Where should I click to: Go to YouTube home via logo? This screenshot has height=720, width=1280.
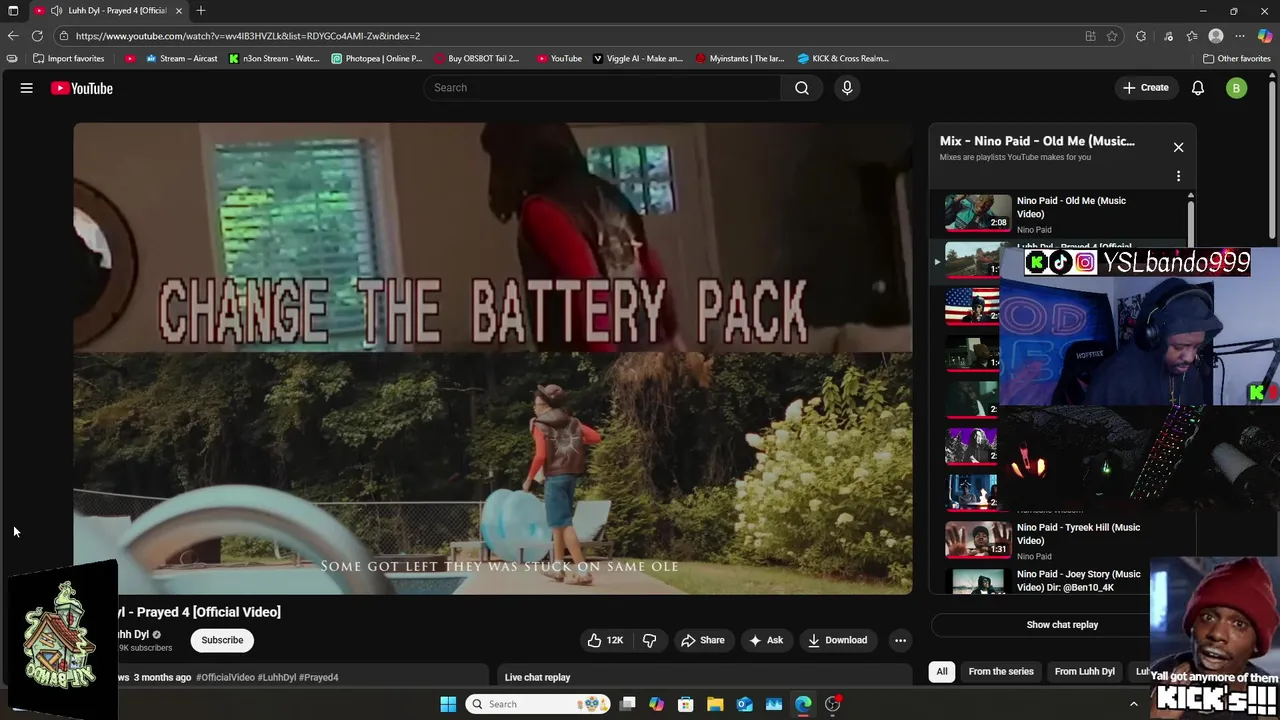tap(82, 88)
